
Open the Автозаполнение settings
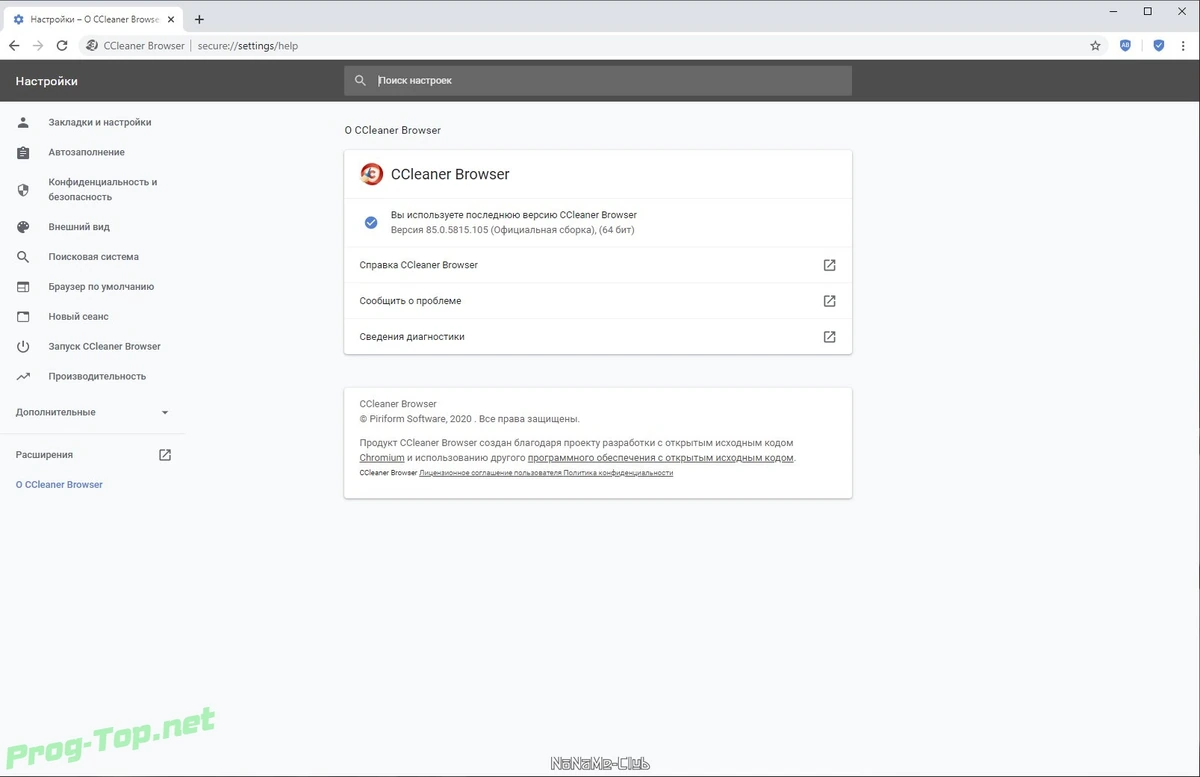coord(87,152)
